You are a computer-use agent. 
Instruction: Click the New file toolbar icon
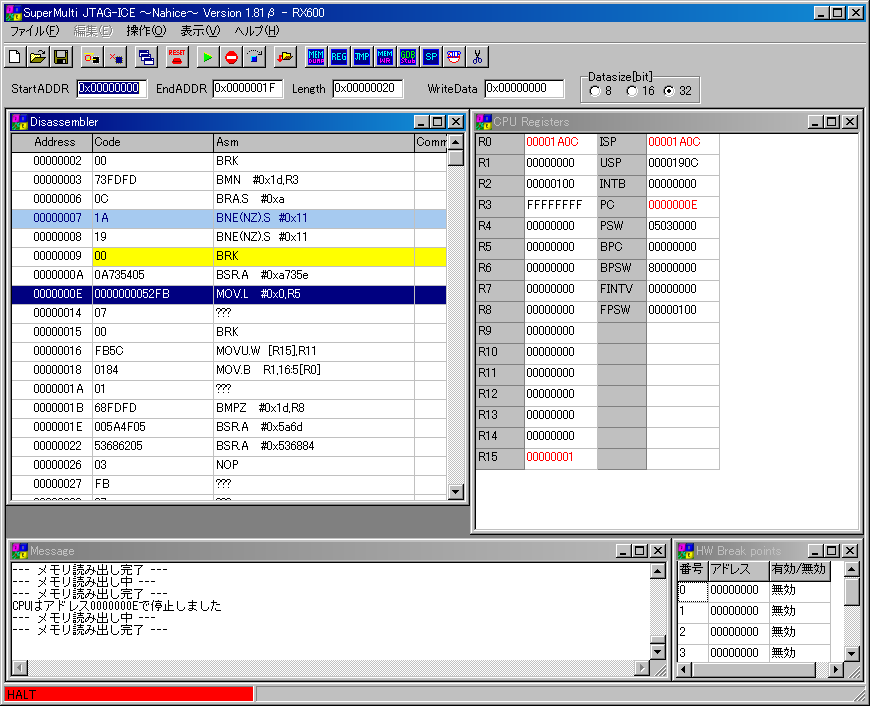[16, 57]
